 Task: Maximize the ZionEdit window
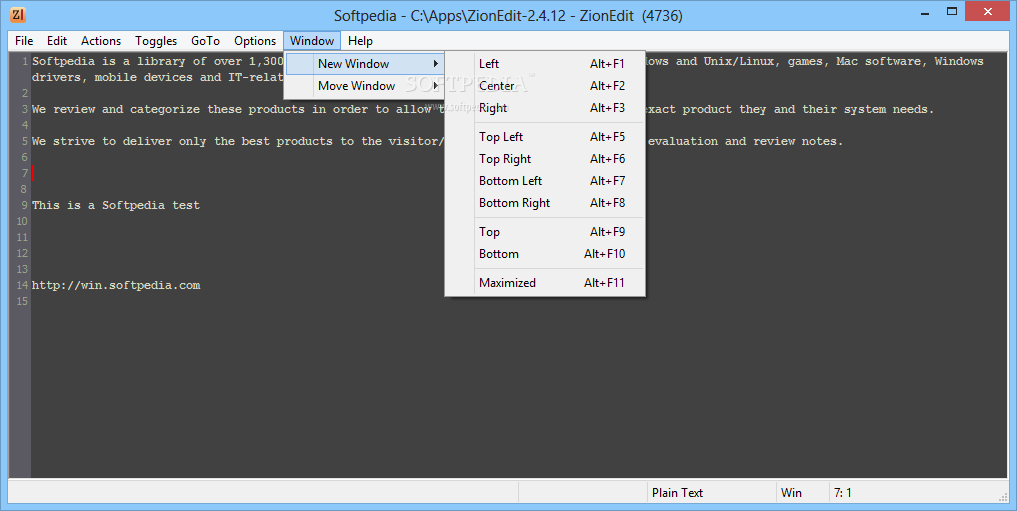(951, 11)
